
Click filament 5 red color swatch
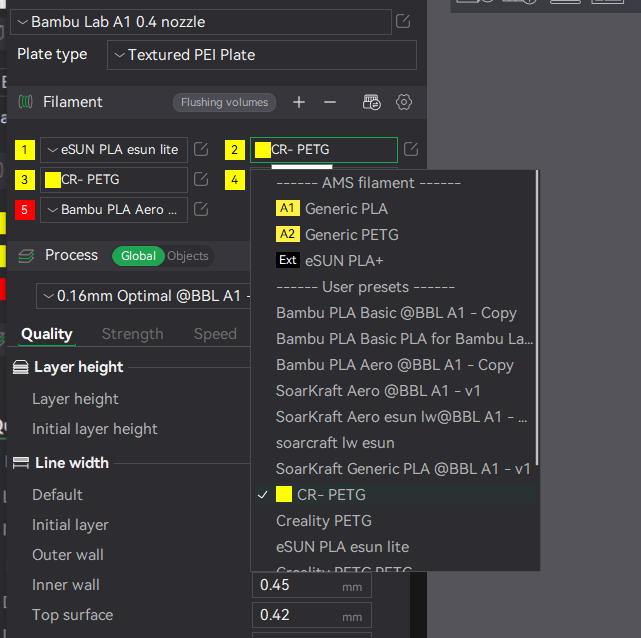click(x=25, y=210)
